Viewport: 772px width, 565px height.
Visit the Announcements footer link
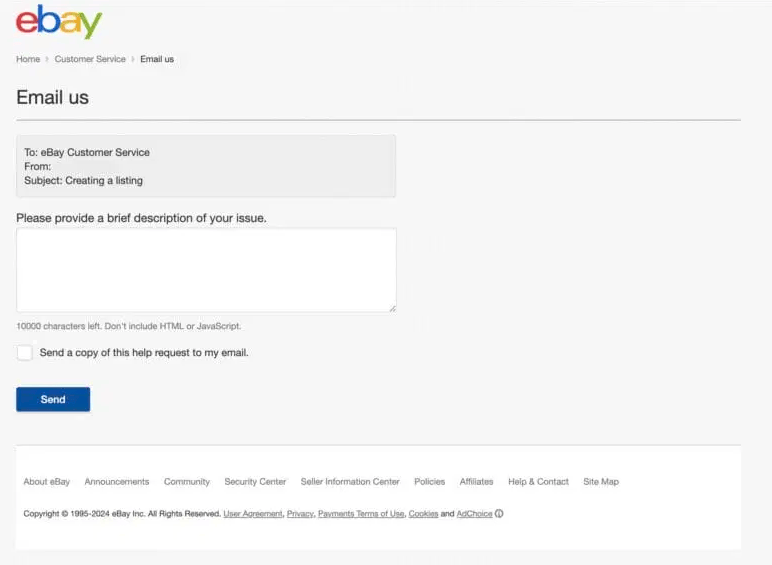117,482
